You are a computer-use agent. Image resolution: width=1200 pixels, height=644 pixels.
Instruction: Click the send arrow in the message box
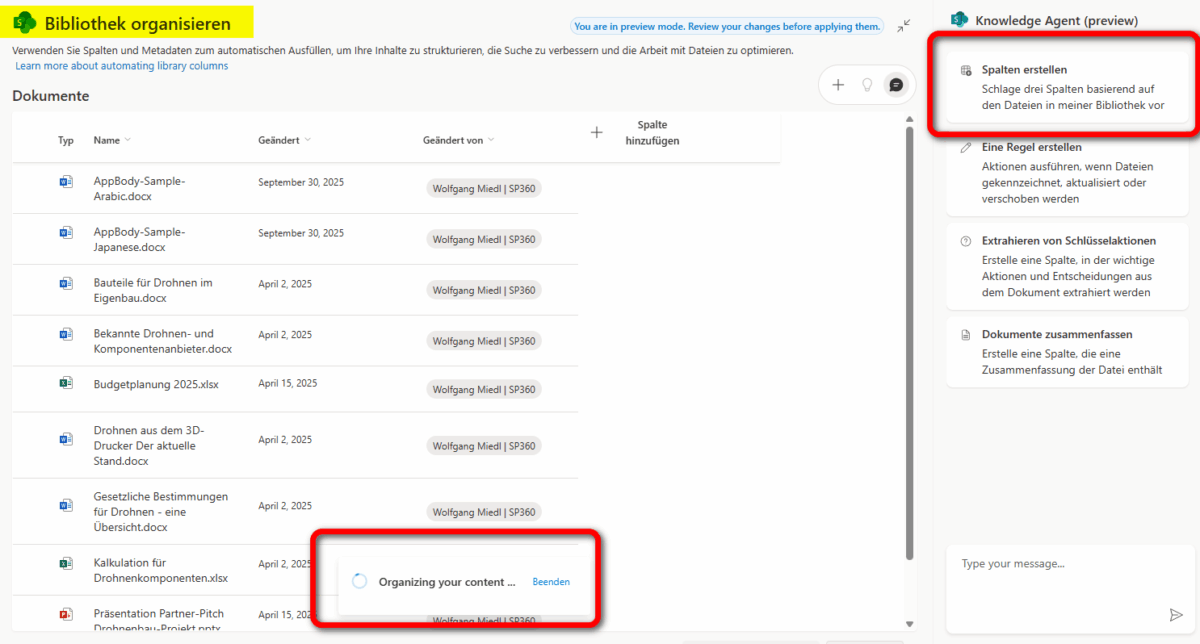[x=1175, y=614]
